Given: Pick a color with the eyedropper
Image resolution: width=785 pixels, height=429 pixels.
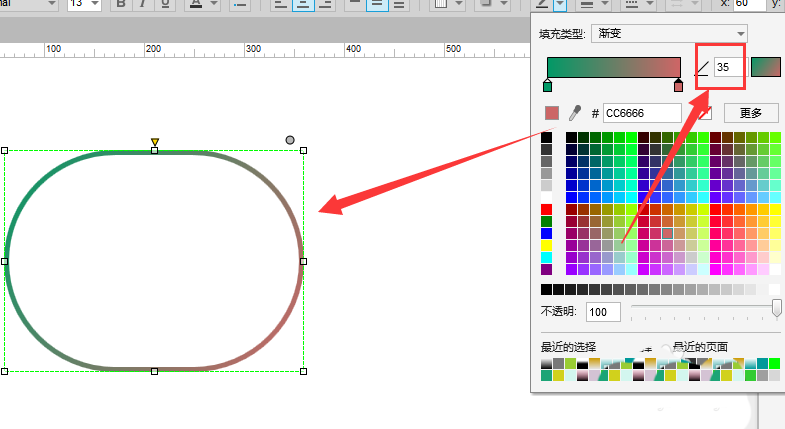Looking at the screenshot, I should (575, 113).
